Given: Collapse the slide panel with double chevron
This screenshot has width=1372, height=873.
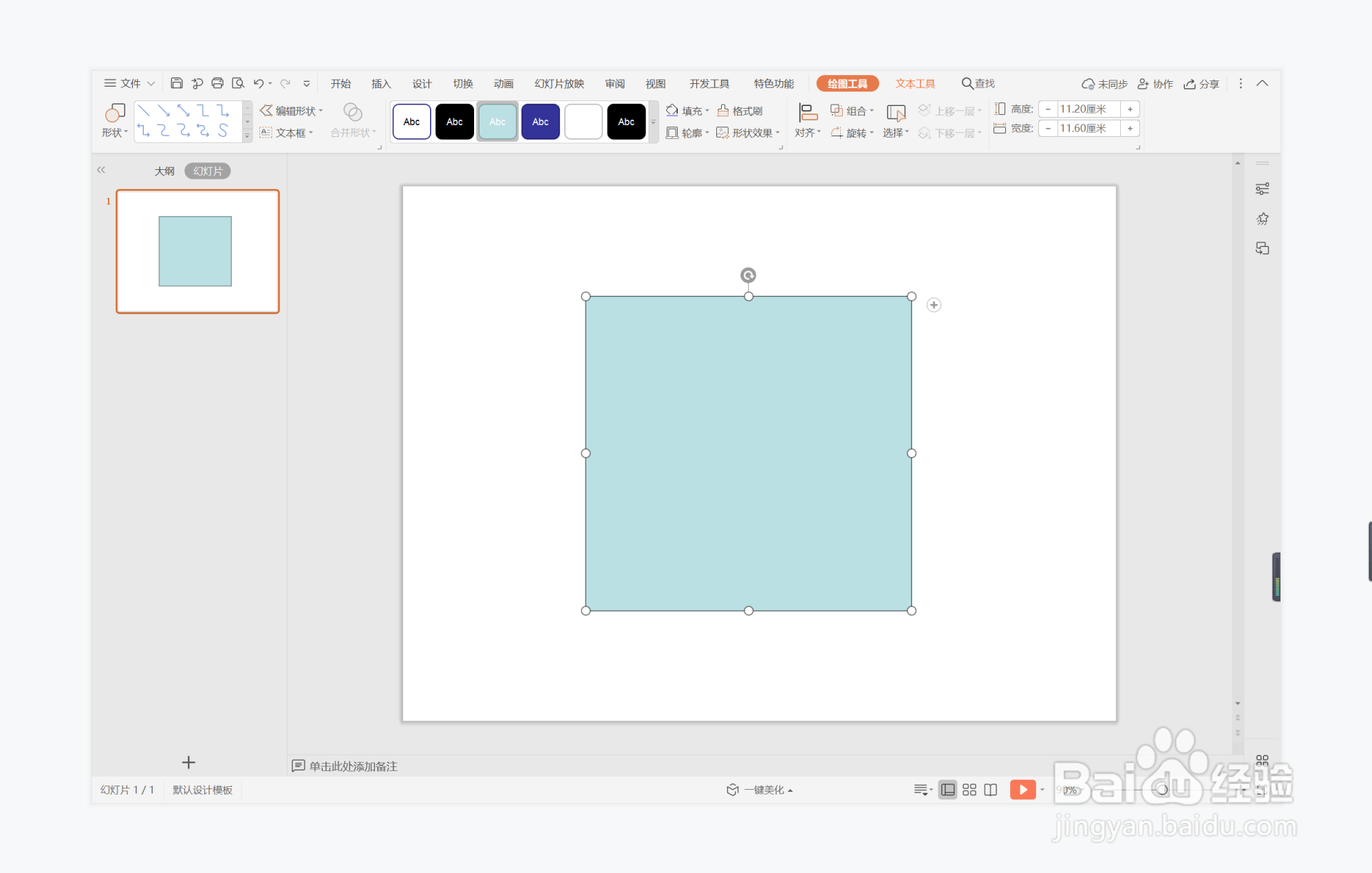Looking at the screenshot, I should (x=101, y=170).
